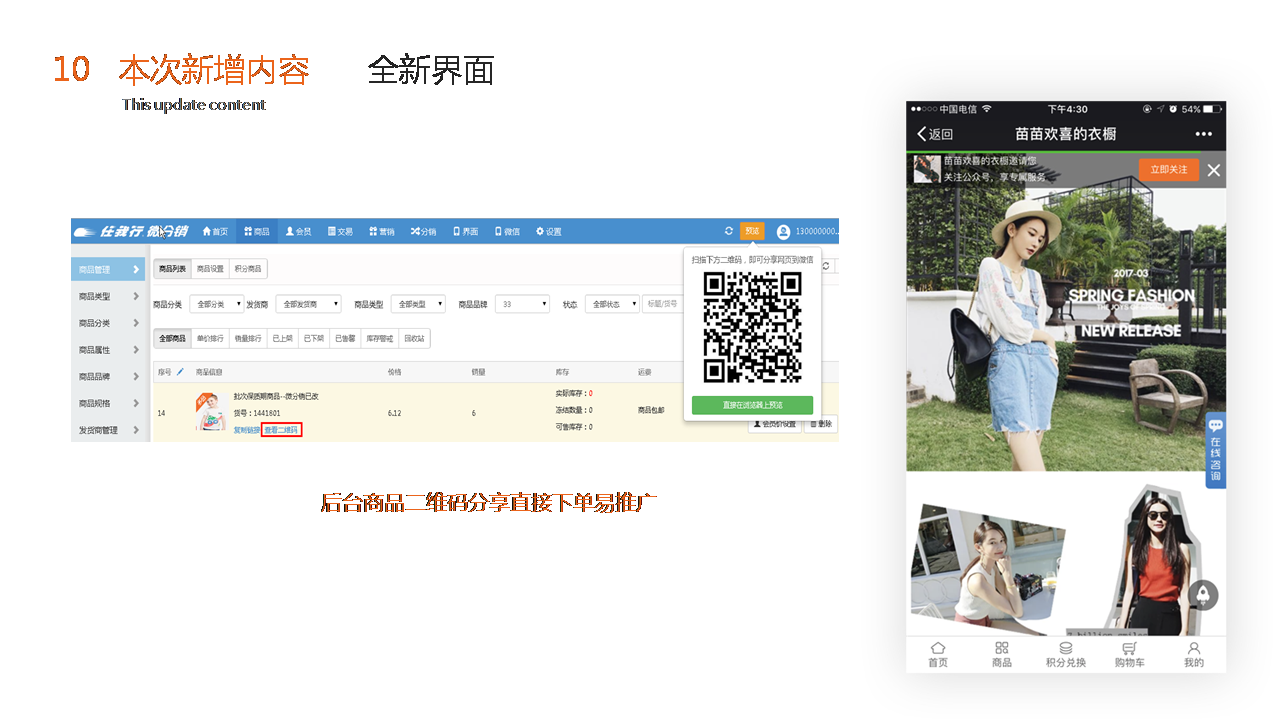
Task: Open the 发货商 dropdown
Action: click(x=308, y=304)
